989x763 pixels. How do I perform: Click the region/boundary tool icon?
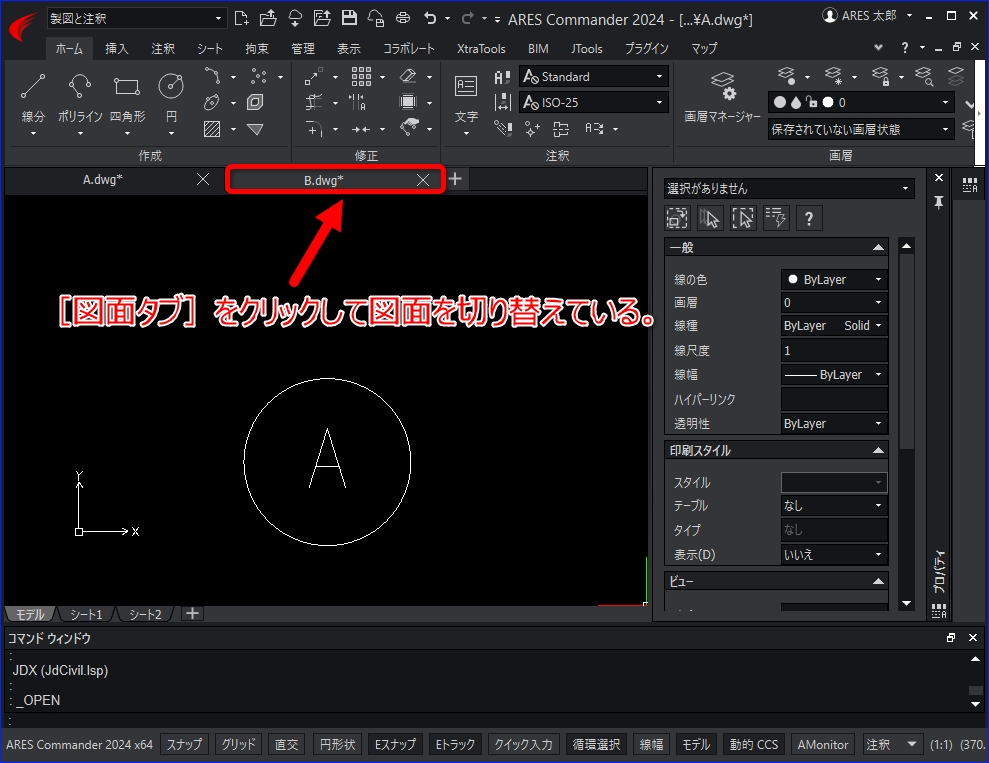[x=255, y=102]
